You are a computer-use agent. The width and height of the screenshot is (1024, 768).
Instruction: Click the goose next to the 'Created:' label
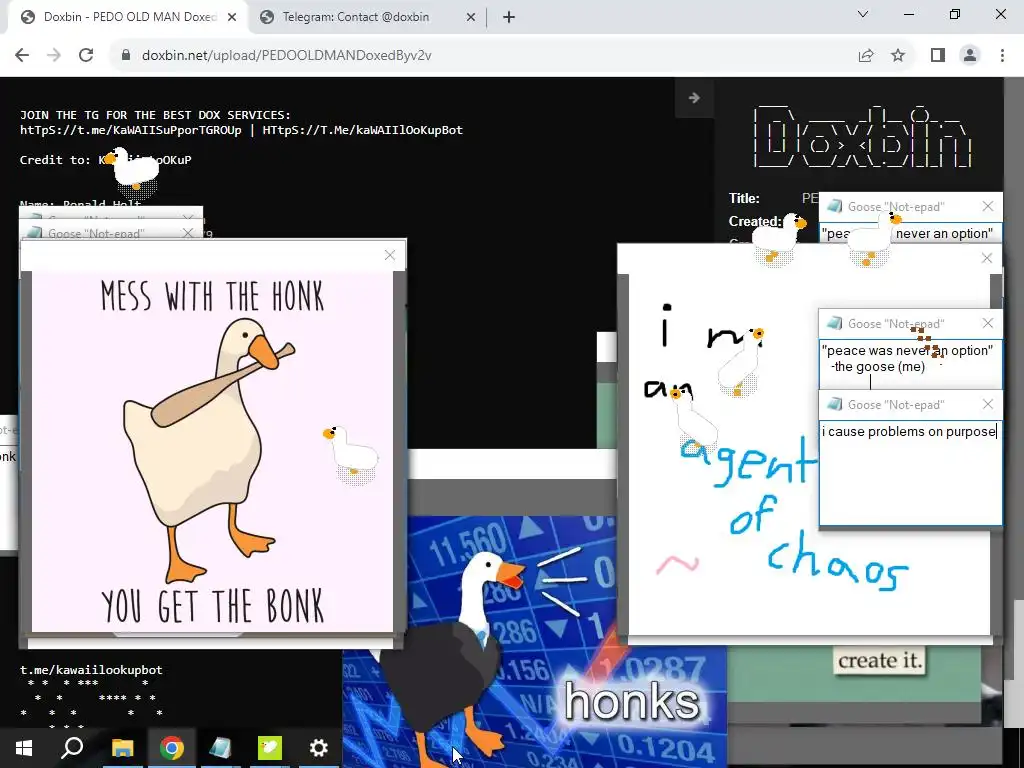tap(777, 239)
